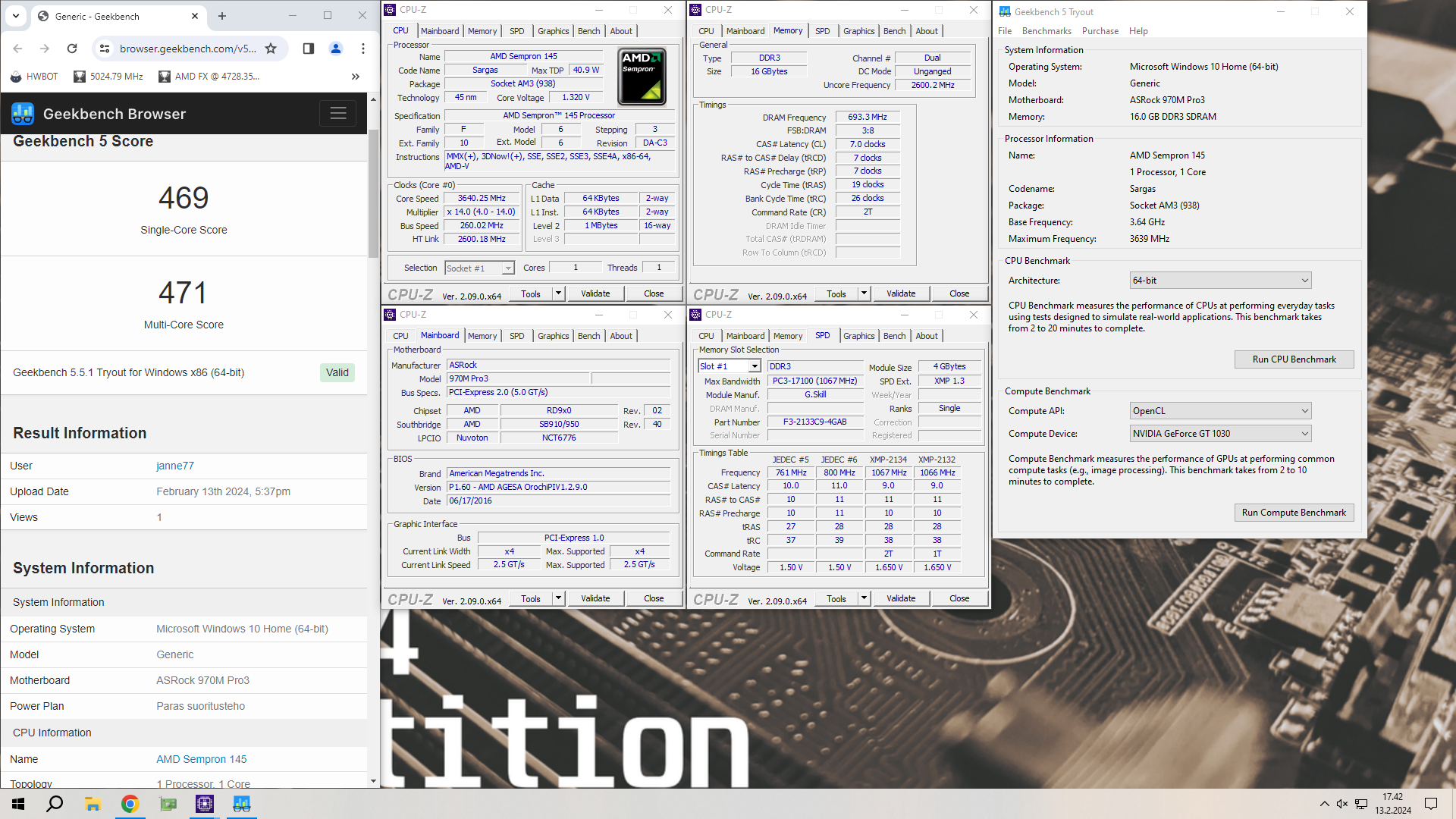Click the AMD Sempron logo in CPU-Z
Viewport: 1456px width, 819px height.
coord(642,77)
